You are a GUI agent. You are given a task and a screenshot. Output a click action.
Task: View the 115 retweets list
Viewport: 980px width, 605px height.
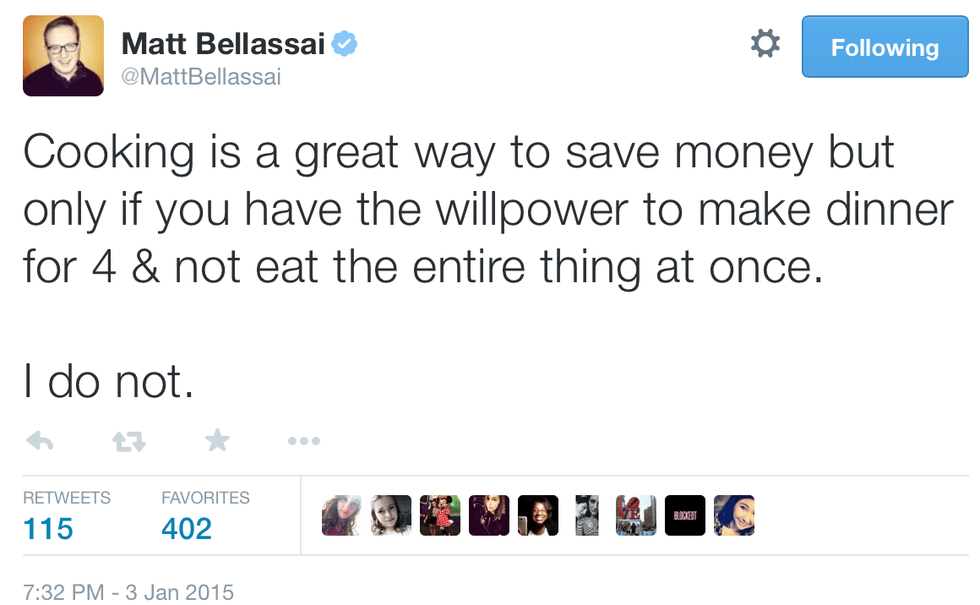[48, 527]
